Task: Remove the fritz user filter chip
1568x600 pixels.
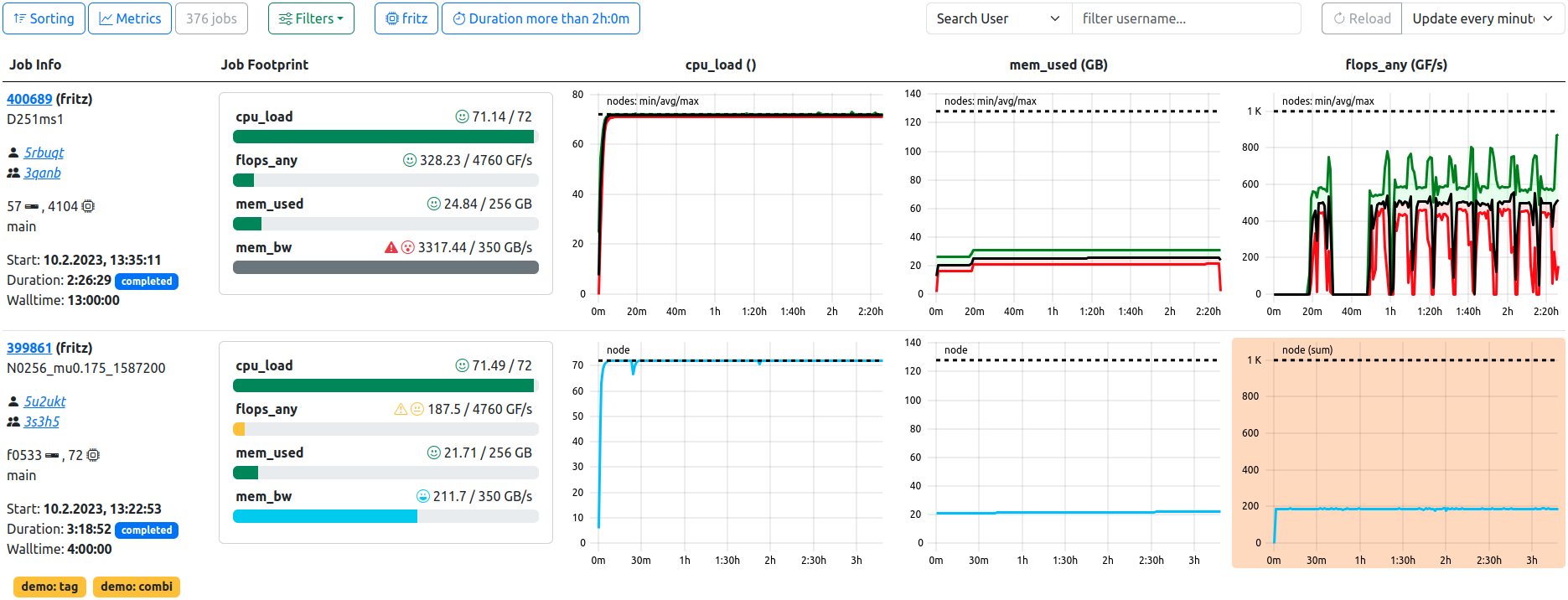Action: 406,18
